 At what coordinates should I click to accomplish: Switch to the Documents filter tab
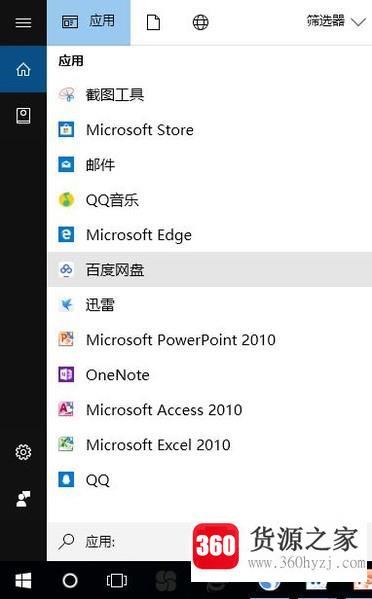pyautogui.click(x=153, y=23)
